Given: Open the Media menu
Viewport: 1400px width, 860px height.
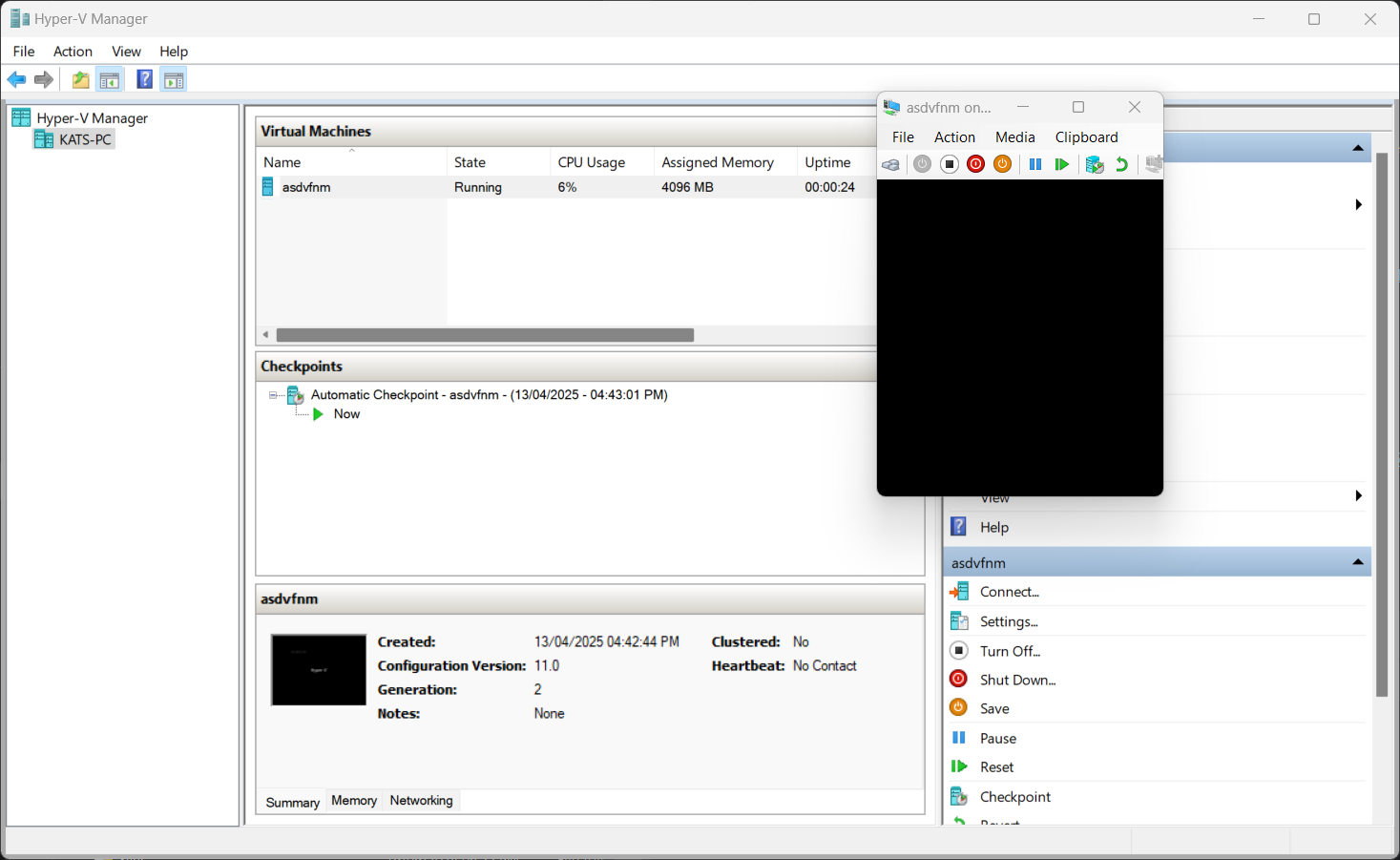Looking at the screenshot, I should coord(1015,137).
